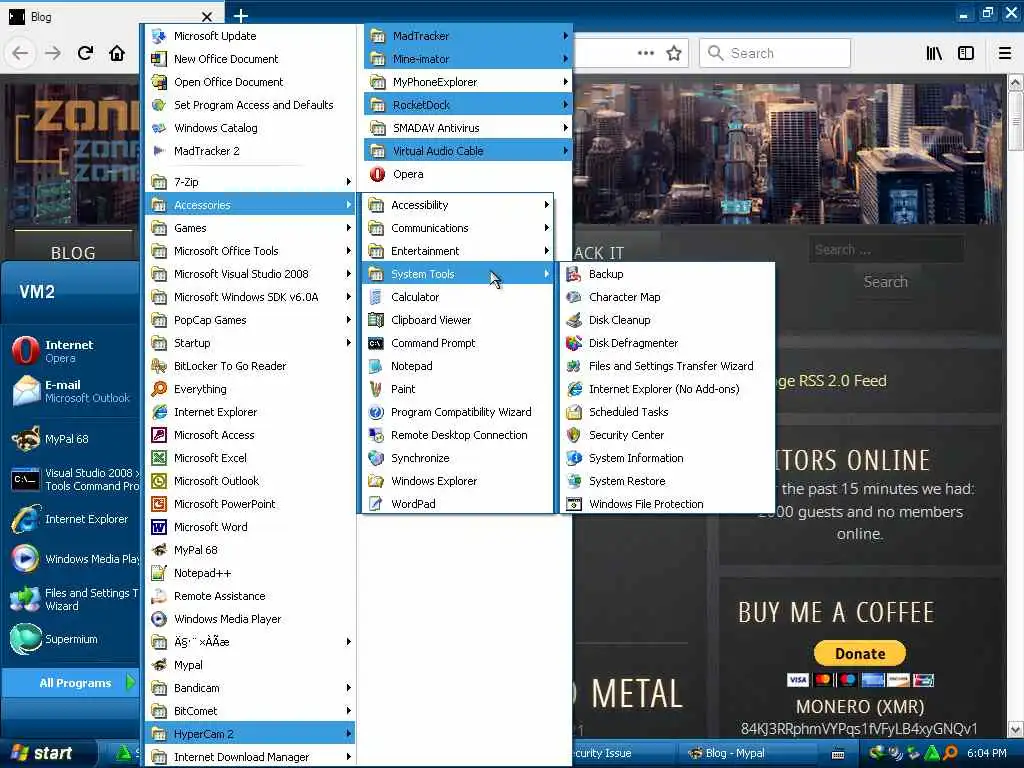Screen dimensions: 1024x768
Task: Launch Microsoft Excel from programs list
Action: pyautogui.click(x=251, y=458)
